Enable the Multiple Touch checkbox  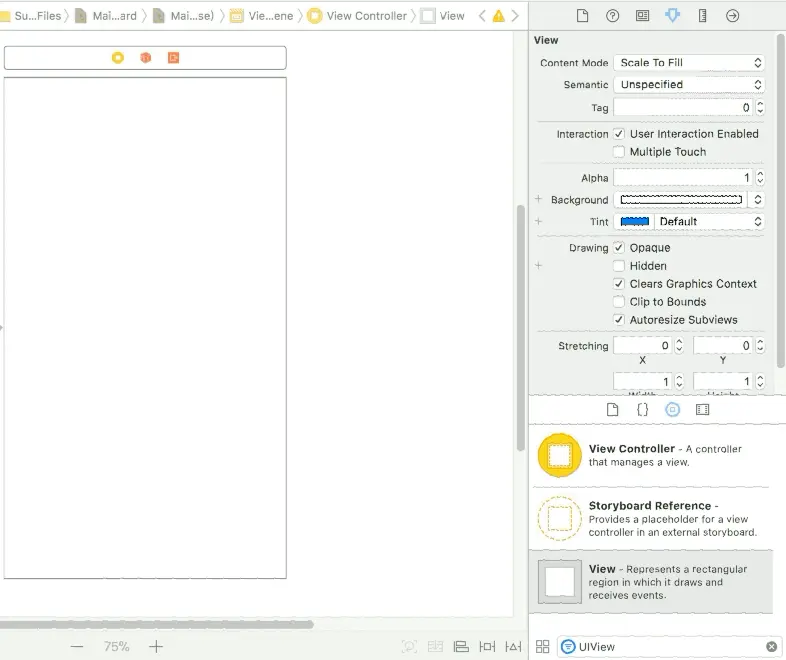coord(619,151)
